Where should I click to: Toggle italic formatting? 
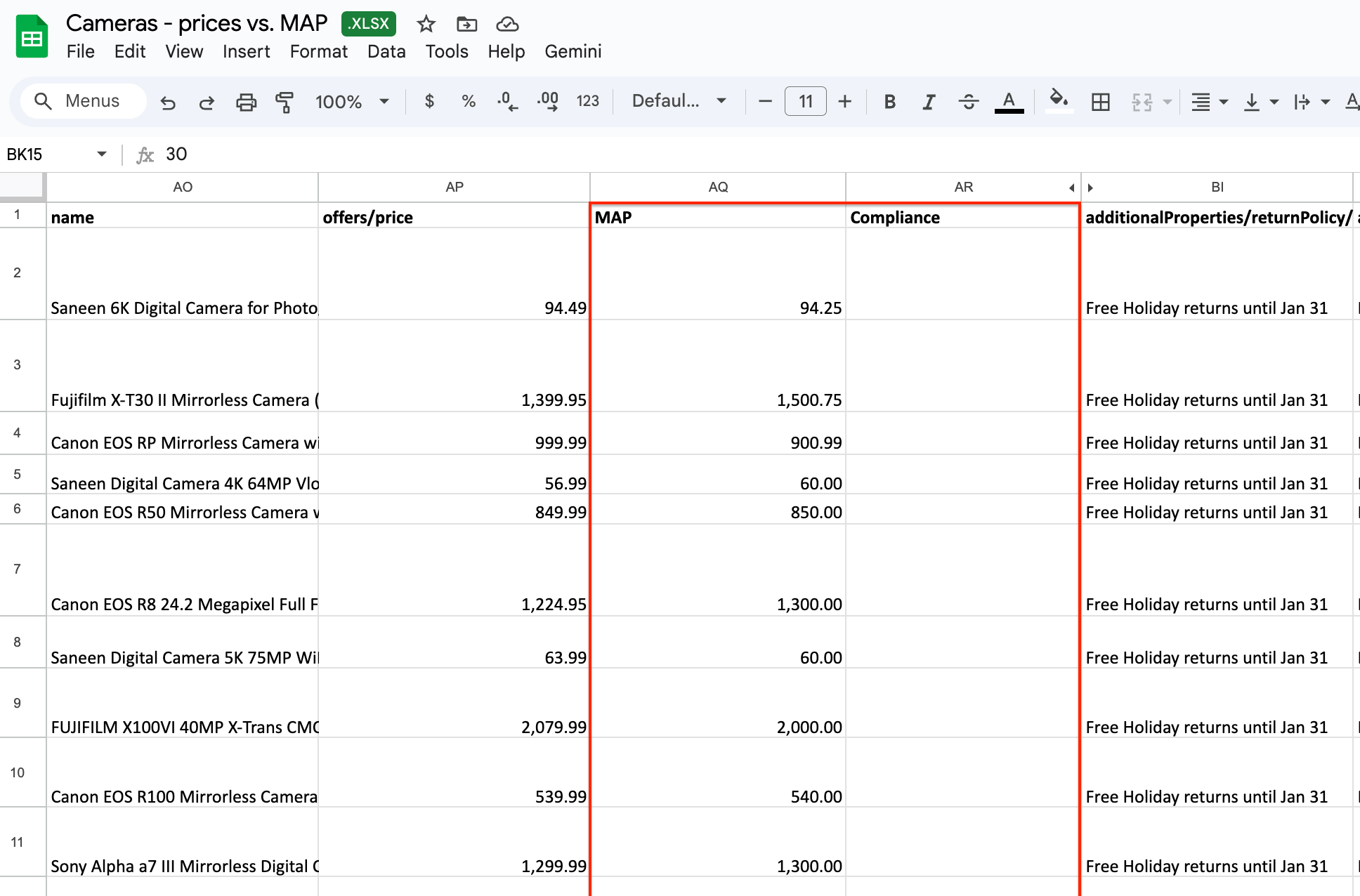929,101
